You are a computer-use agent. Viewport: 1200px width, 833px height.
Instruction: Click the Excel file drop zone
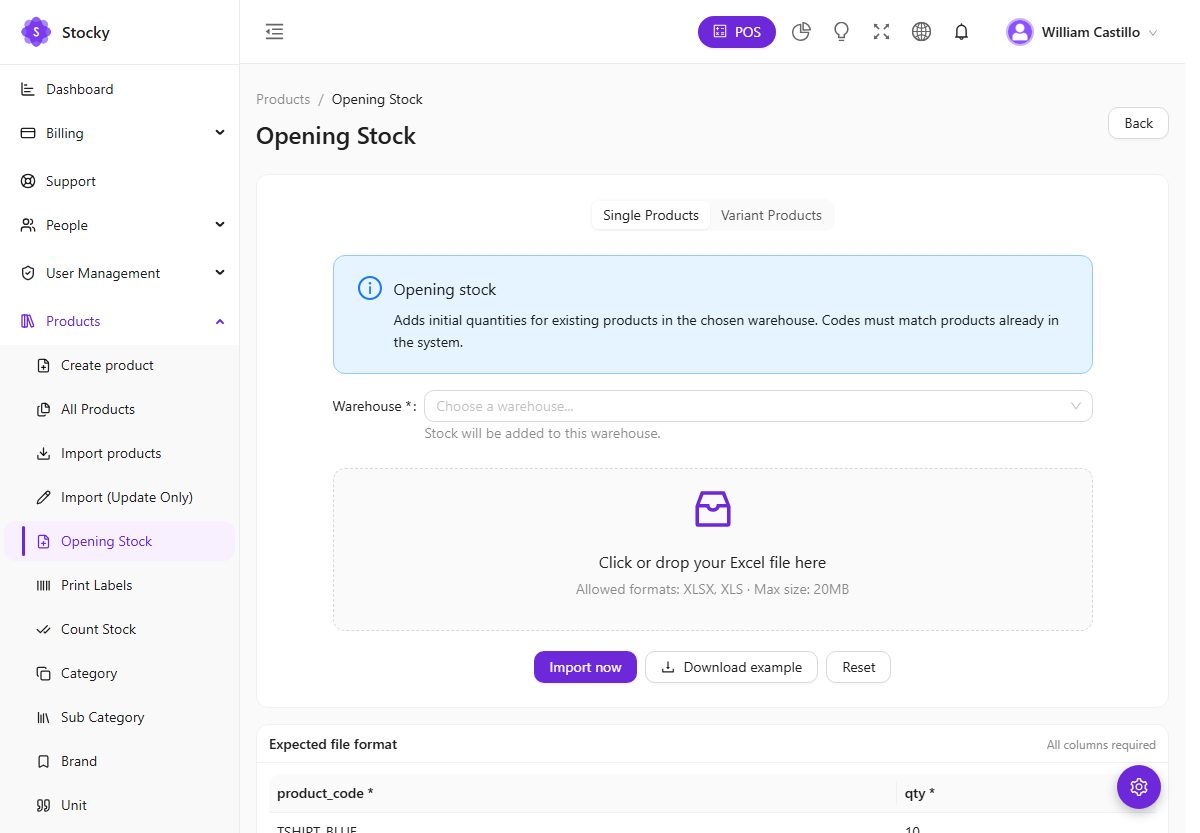pos(713,549)
